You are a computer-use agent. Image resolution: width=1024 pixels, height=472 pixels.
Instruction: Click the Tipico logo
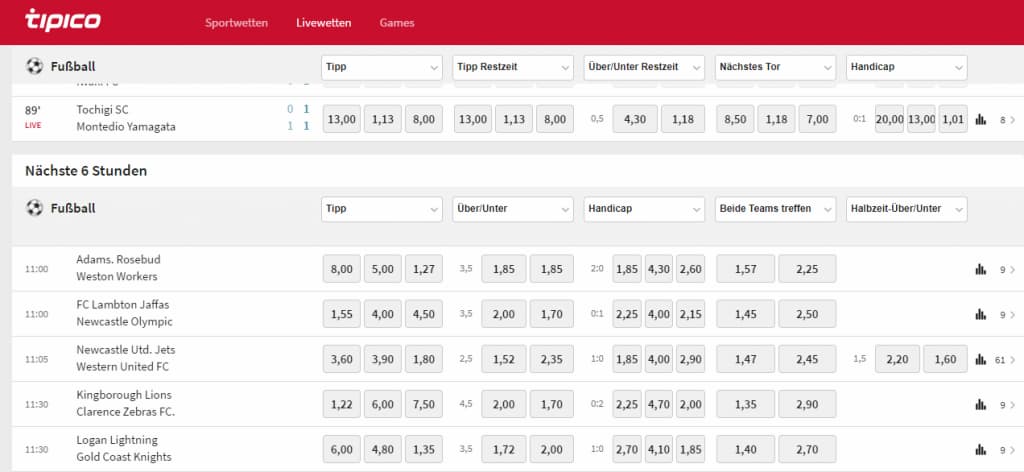61,21
